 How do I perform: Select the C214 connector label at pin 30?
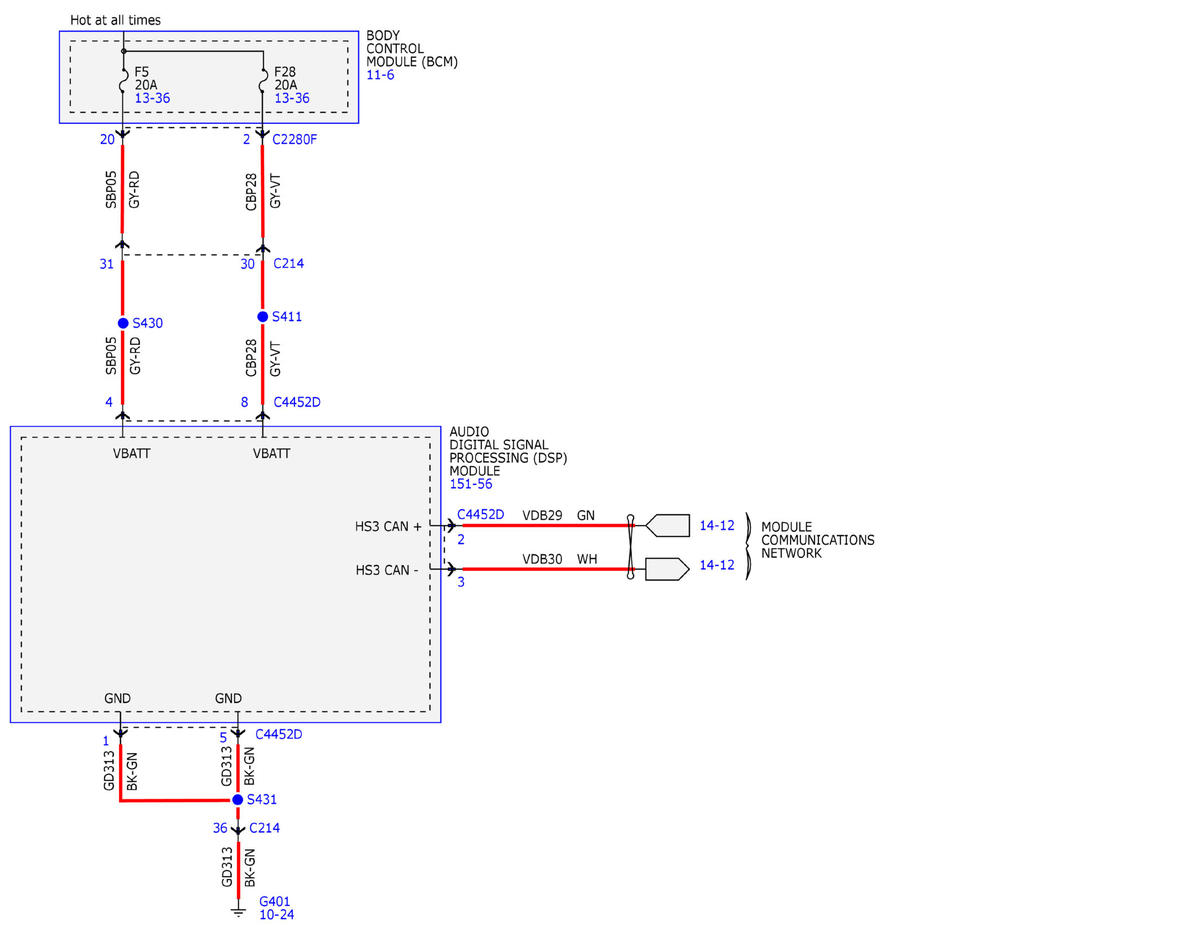288,264
